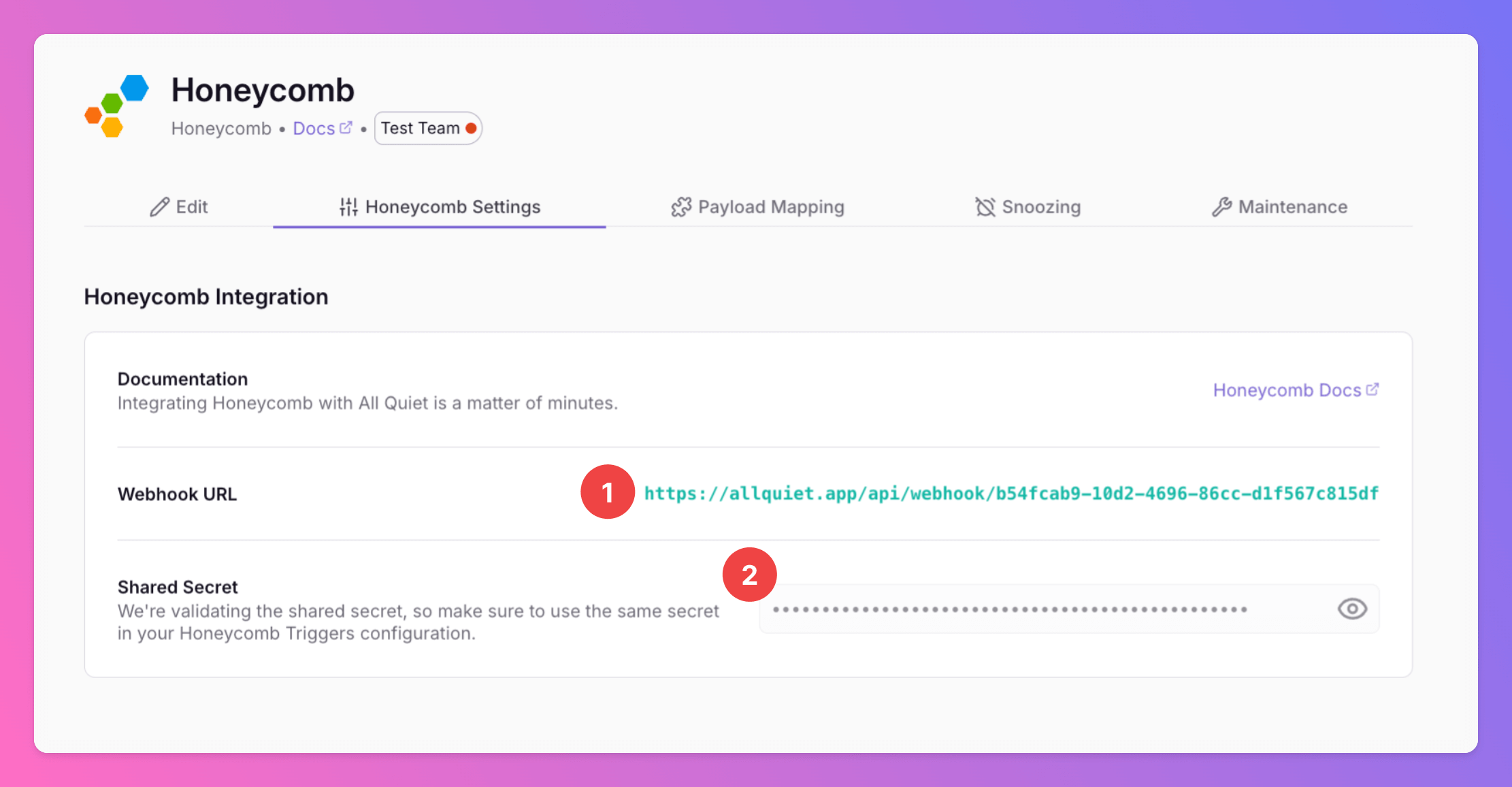Focus the Shared Secret password field
Image resolution: width=1512 pixels, height=787 pixels.
(x=1048, y=609)
